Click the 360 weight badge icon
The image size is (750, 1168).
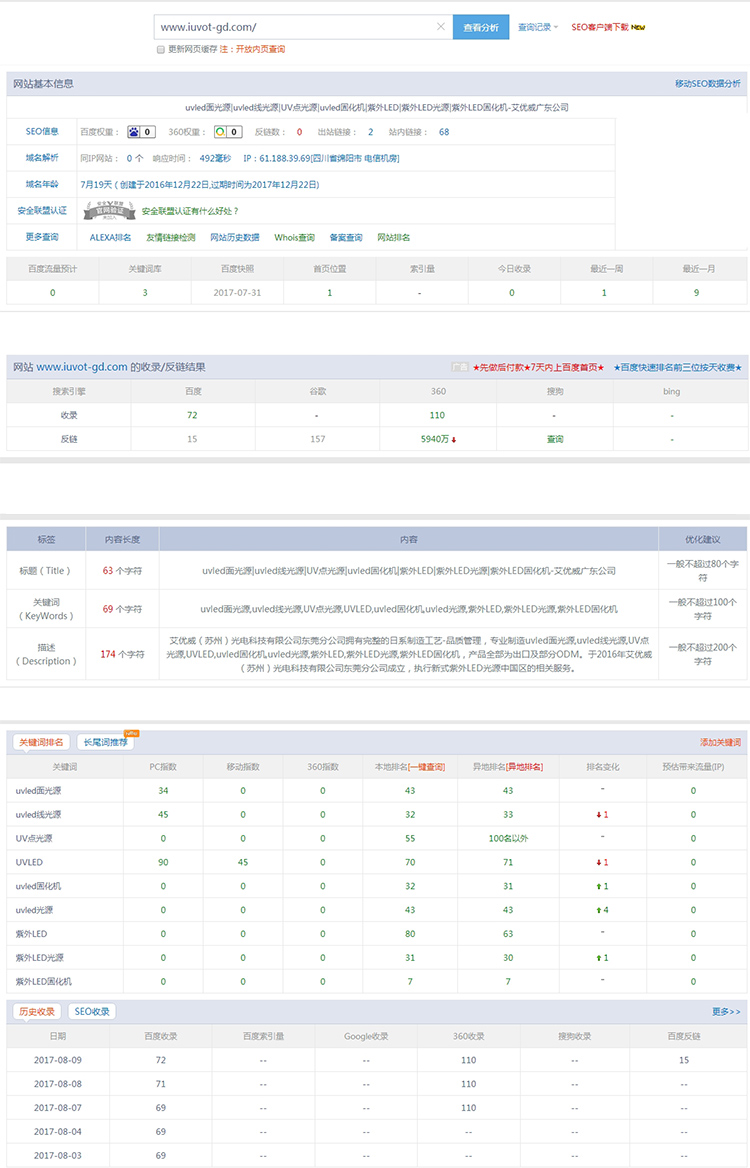pyautogui.click(x=227, y=132)
